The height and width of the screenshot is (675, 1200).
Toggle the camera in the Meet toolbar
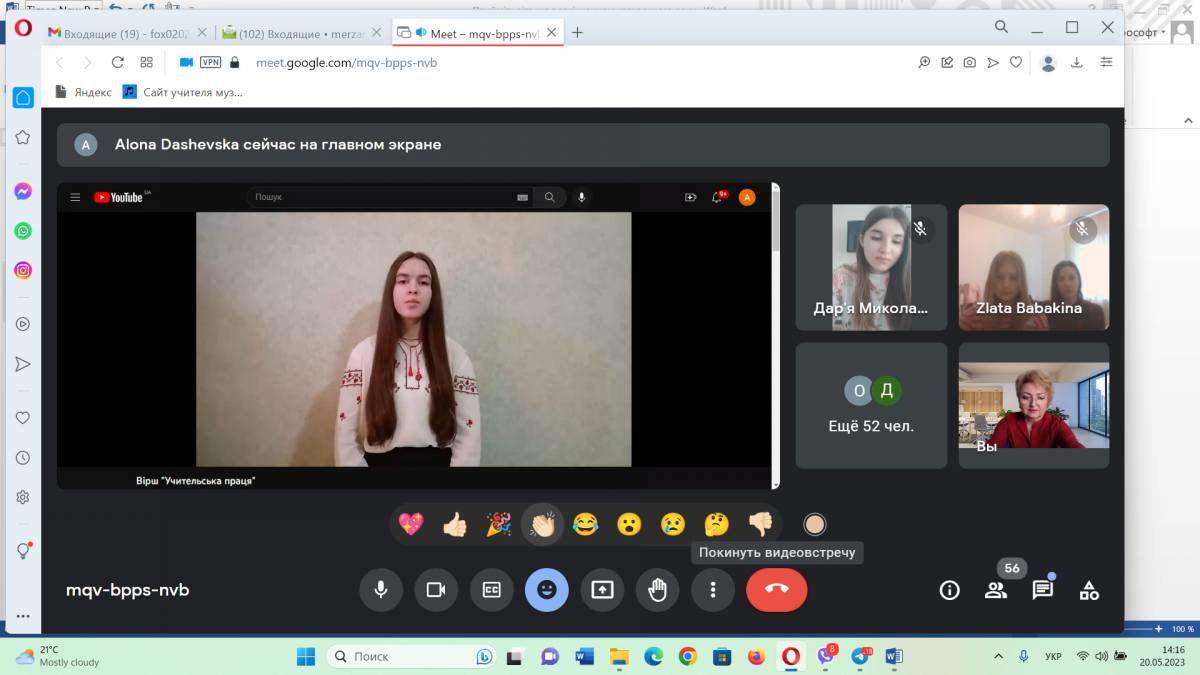[x=436, y=590]
